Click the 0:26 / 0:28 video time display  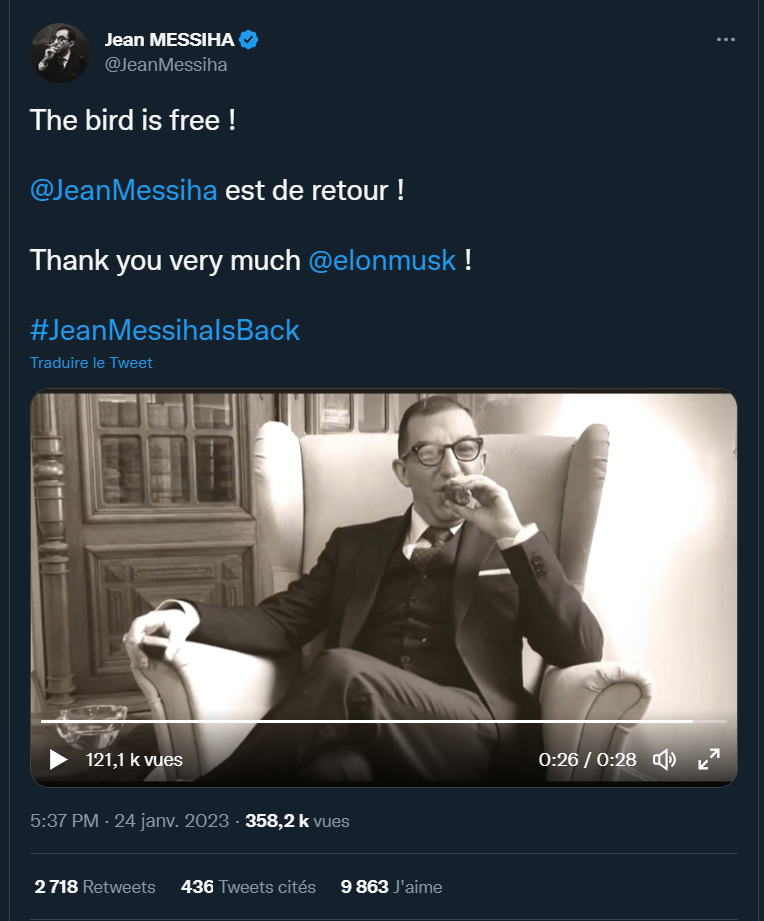pos(587,760)
